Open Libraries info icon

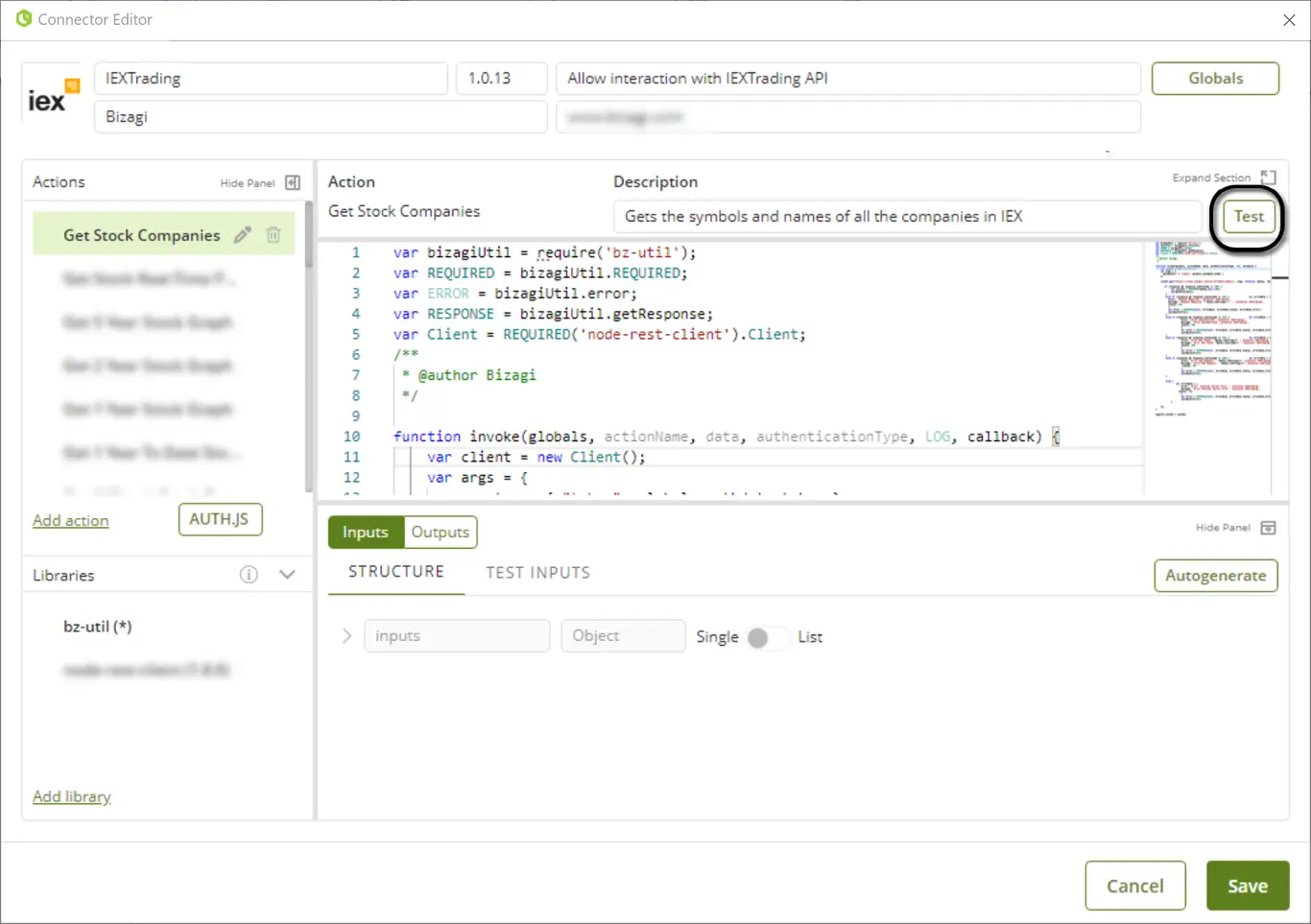point(249,575)
